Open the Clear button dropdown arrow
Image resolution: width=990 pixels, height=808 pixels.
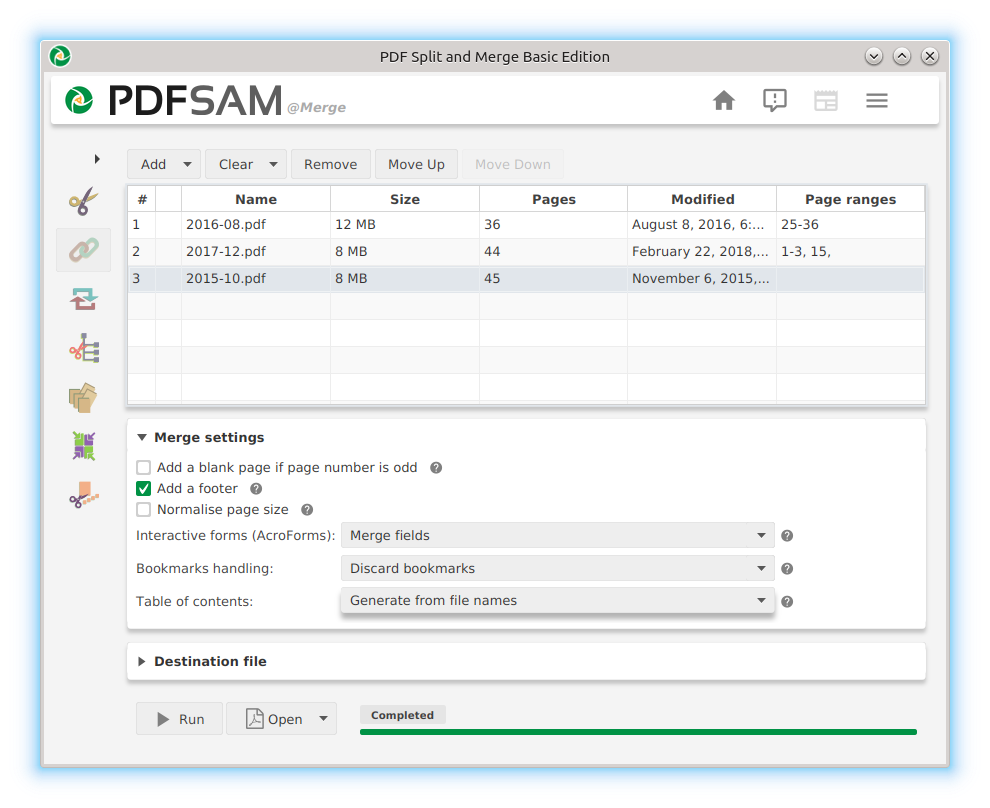[273, 164]
